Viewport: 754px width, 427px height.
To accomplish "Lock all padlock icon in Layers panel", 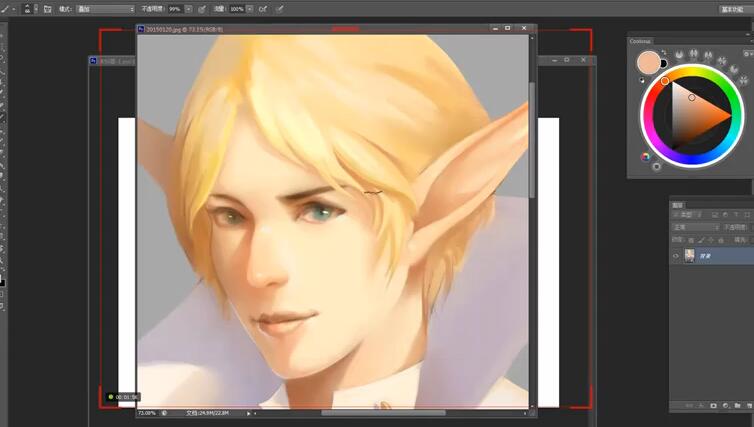I will pos(721,239).
